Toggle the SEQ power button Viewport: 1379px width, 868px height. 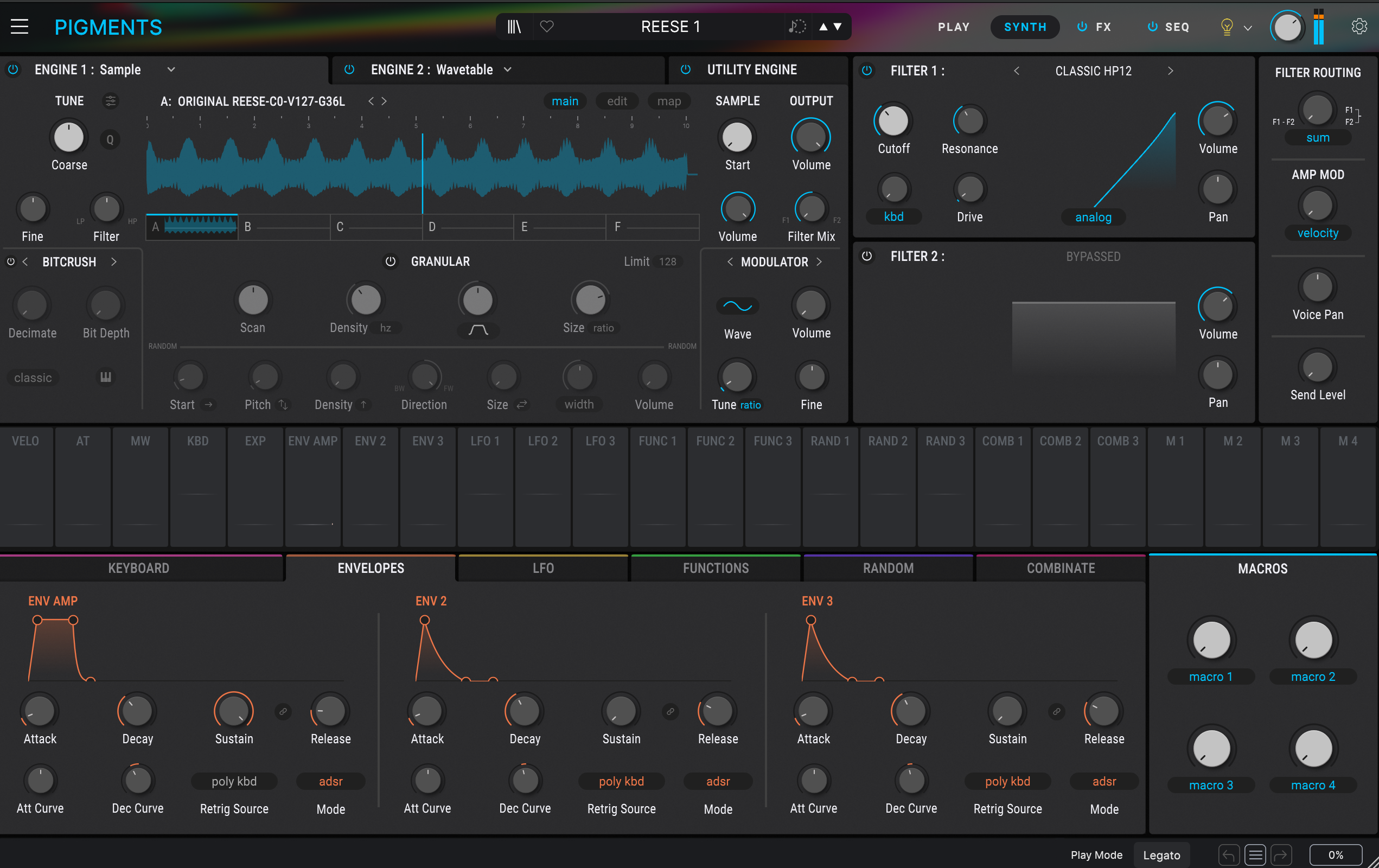pyautogui.click(x=1152, y=27)
